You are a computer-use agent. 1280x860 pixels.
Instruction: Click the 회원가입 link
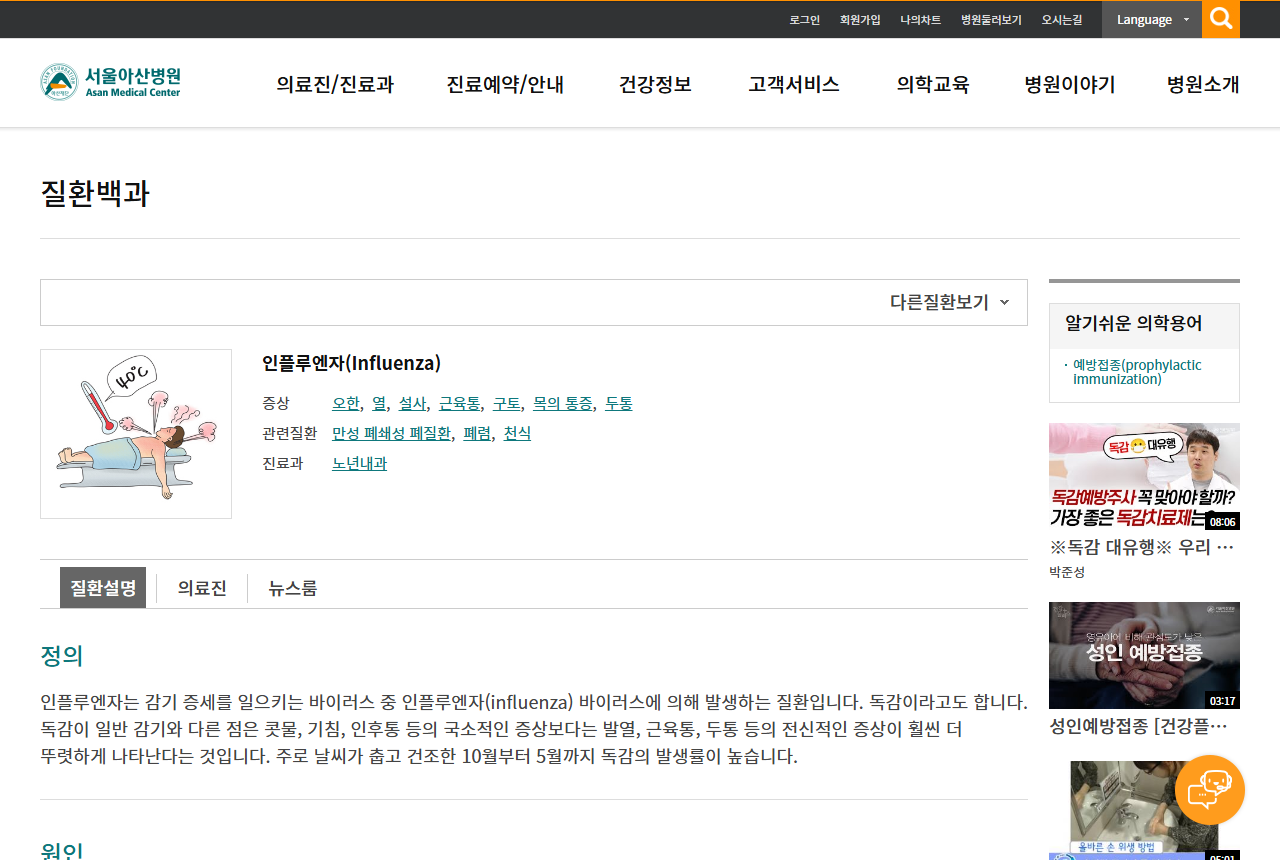tap(860, 19)
